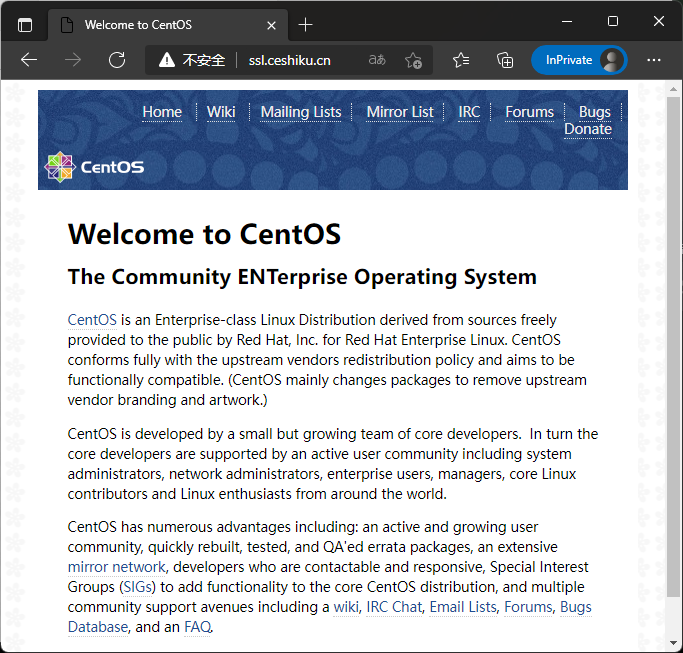This screenshot has height=653, width=683.
Task: Open the Donate navigation link
Action: point(588,129)
